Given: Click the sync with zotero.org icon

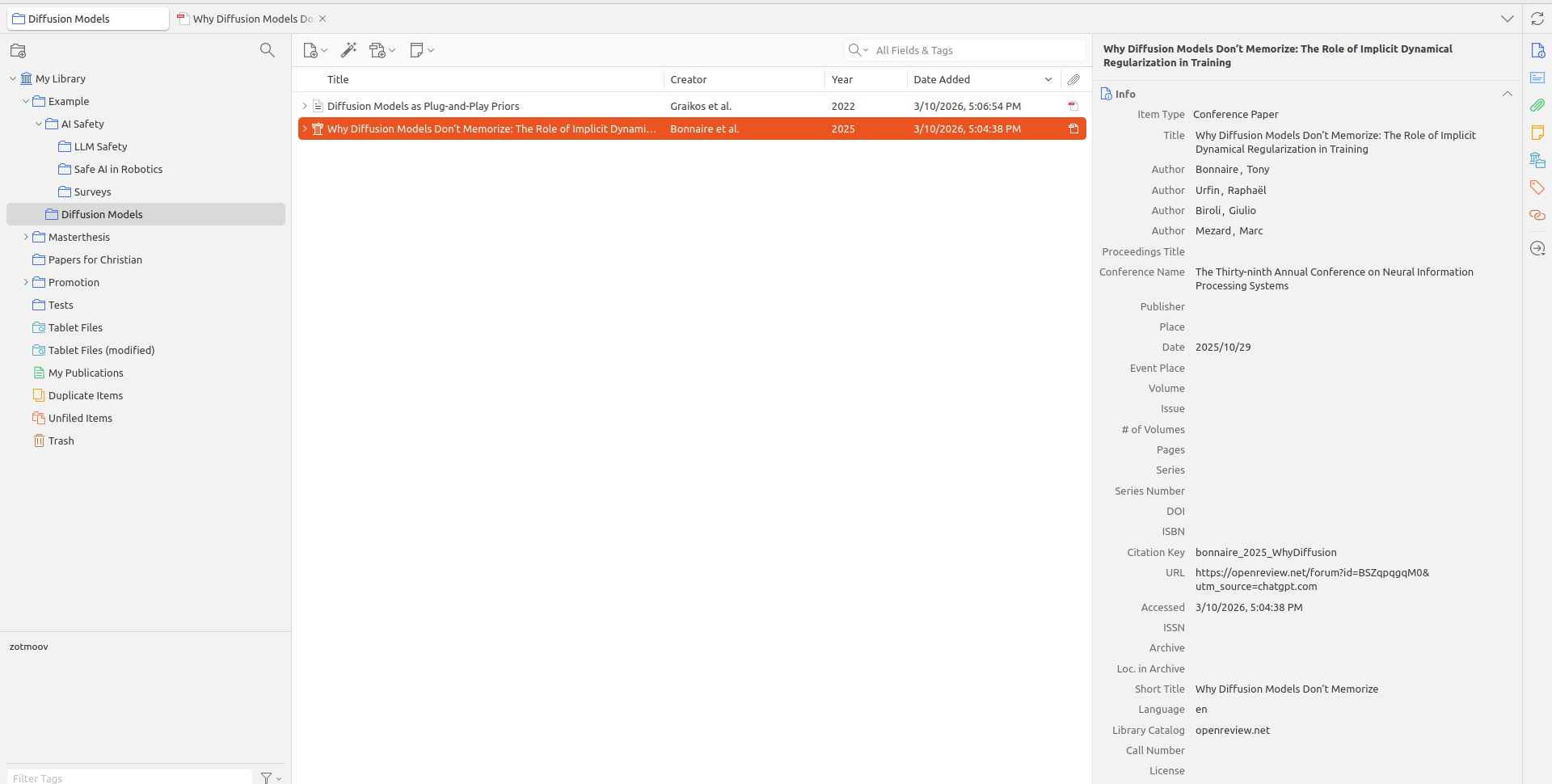Looking at the screenshot, I should (x=1537, y=19).
